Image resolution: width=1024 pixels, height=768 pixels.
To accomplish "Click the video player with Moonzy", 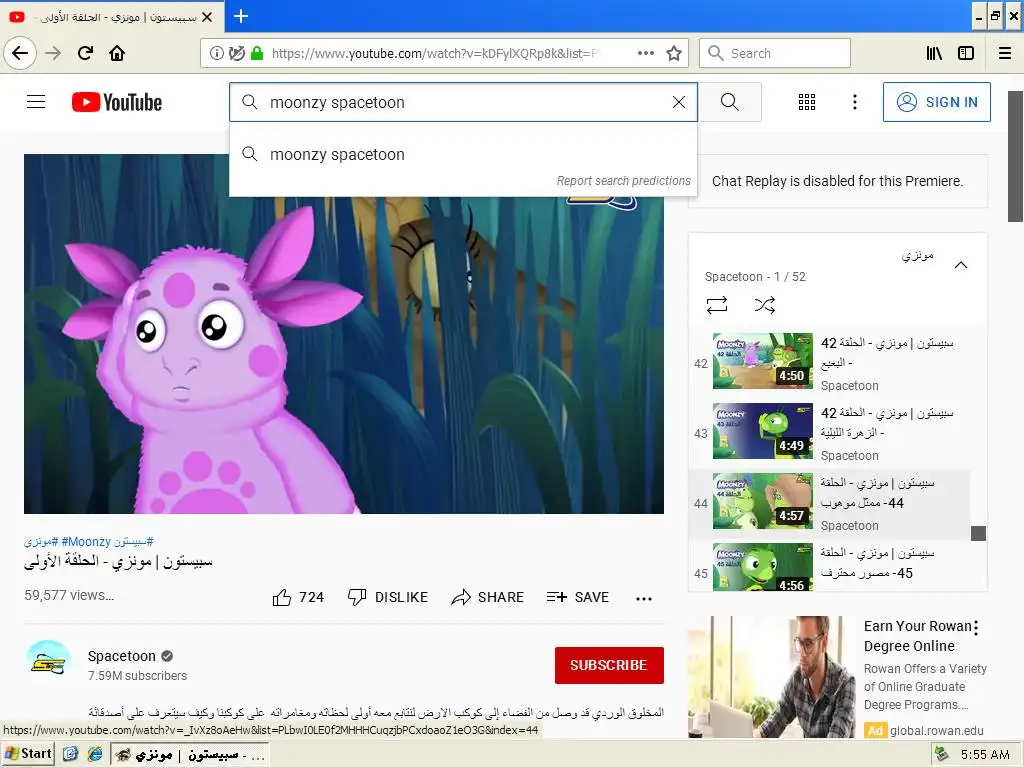I will pyautogui.click(x=344, y=334).
